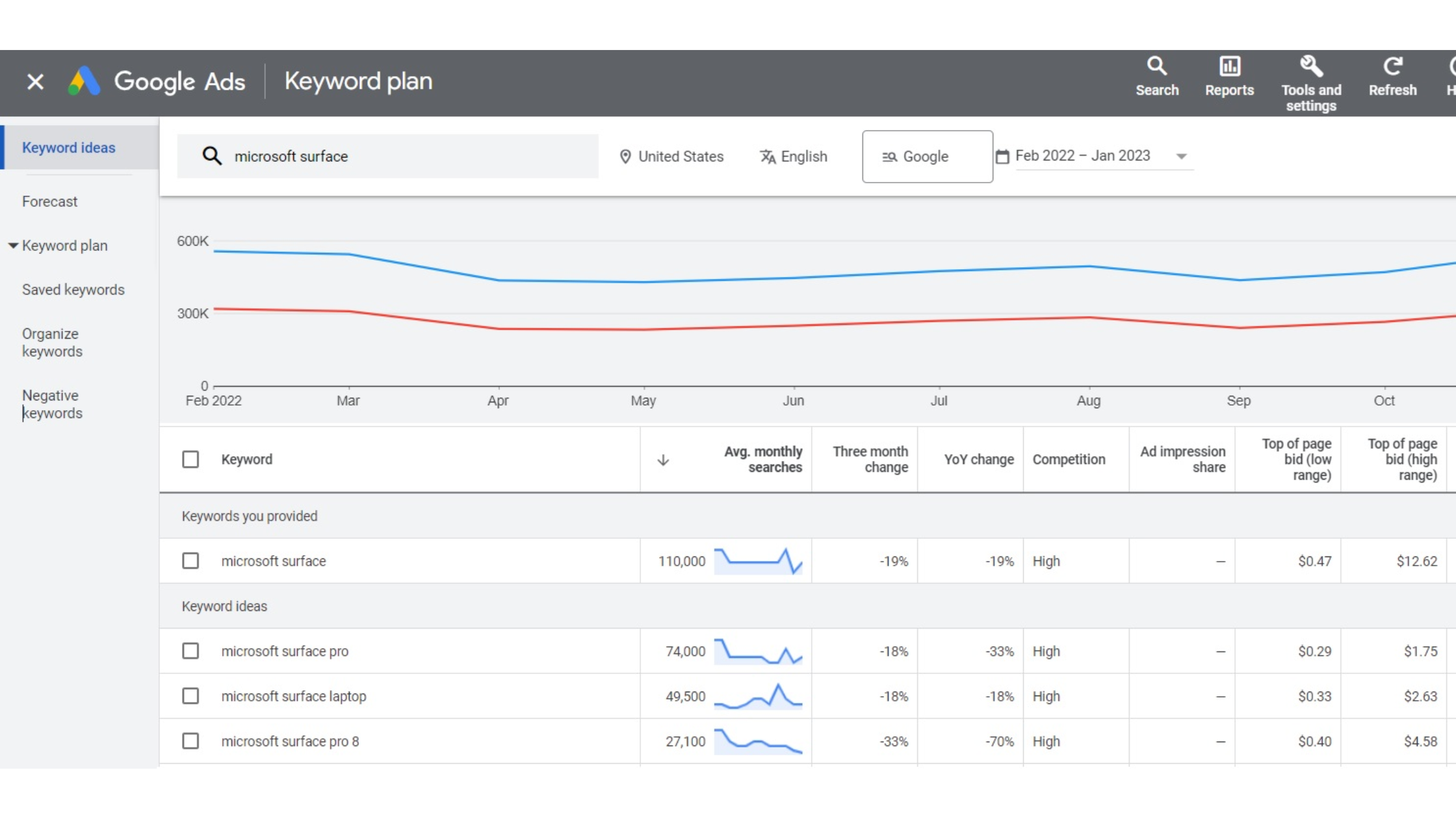Check the microsoft surface keyword row
This screenshot has width=1456, height=819.
click(x=190, y=561)
